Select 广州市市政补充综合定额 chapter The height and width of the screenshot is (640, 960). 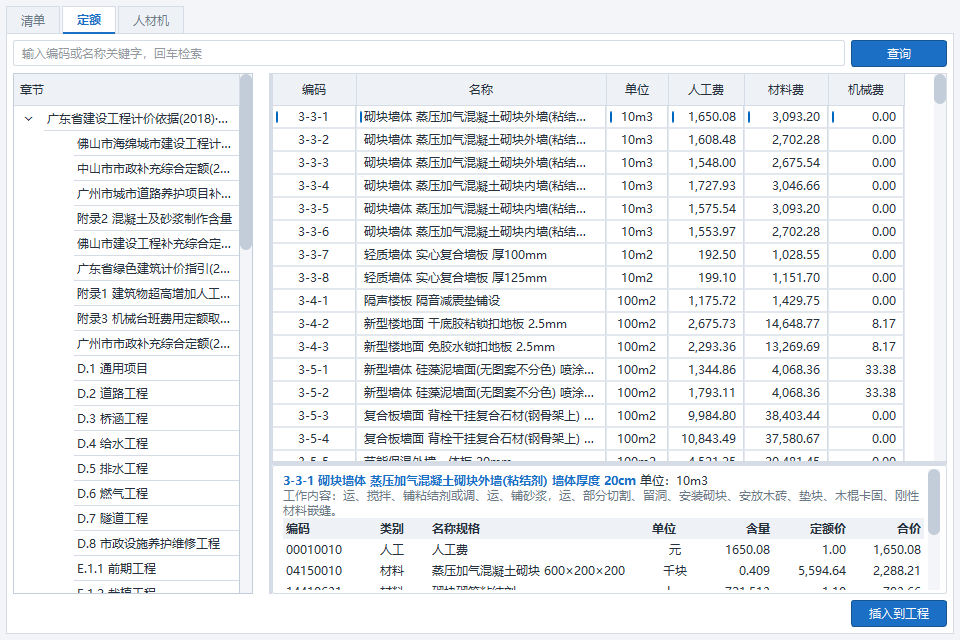point(154,344)
